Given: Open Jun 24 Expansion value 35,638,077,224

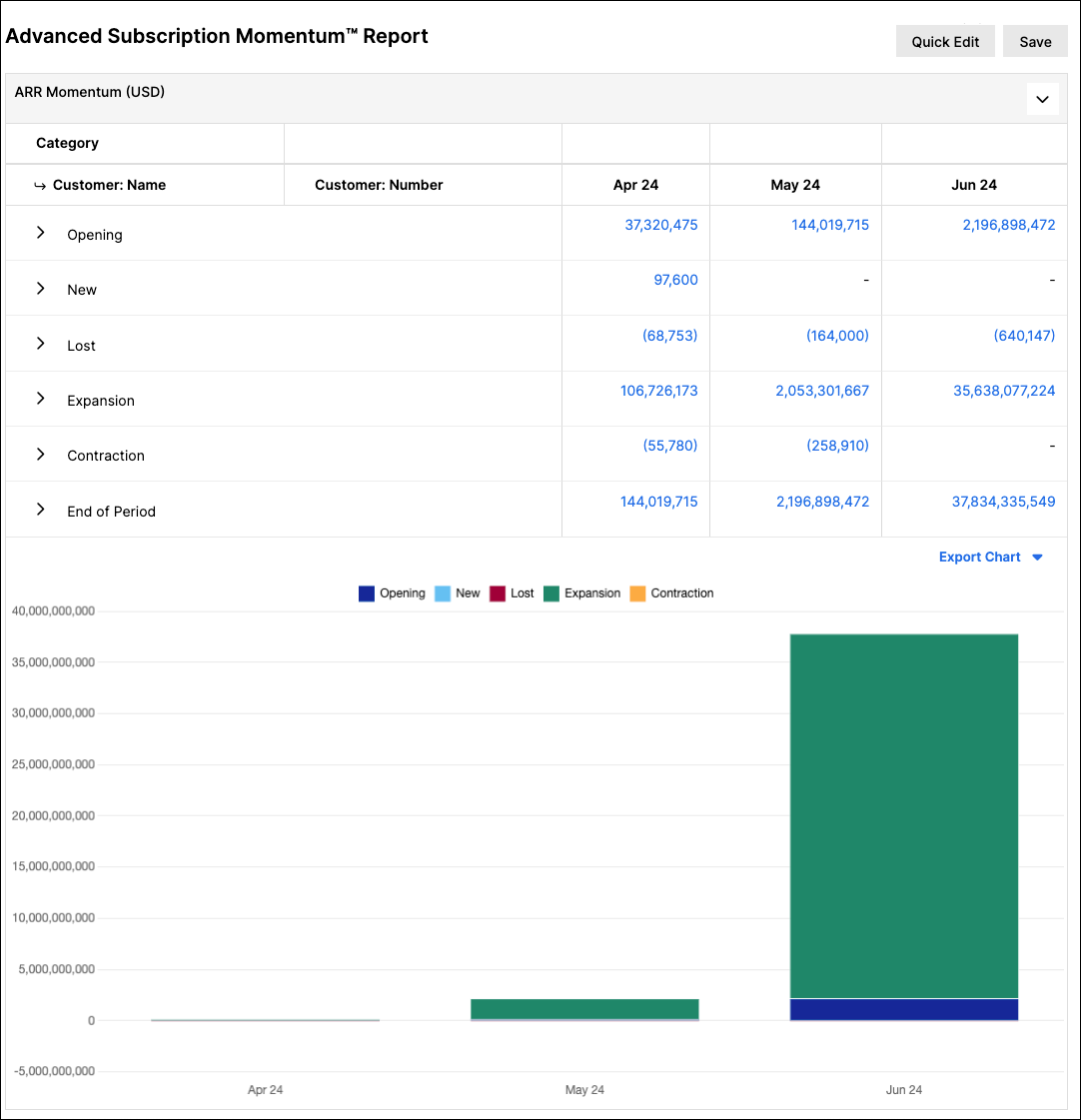Looking at the screenshot, I should tap(1004, 391).
